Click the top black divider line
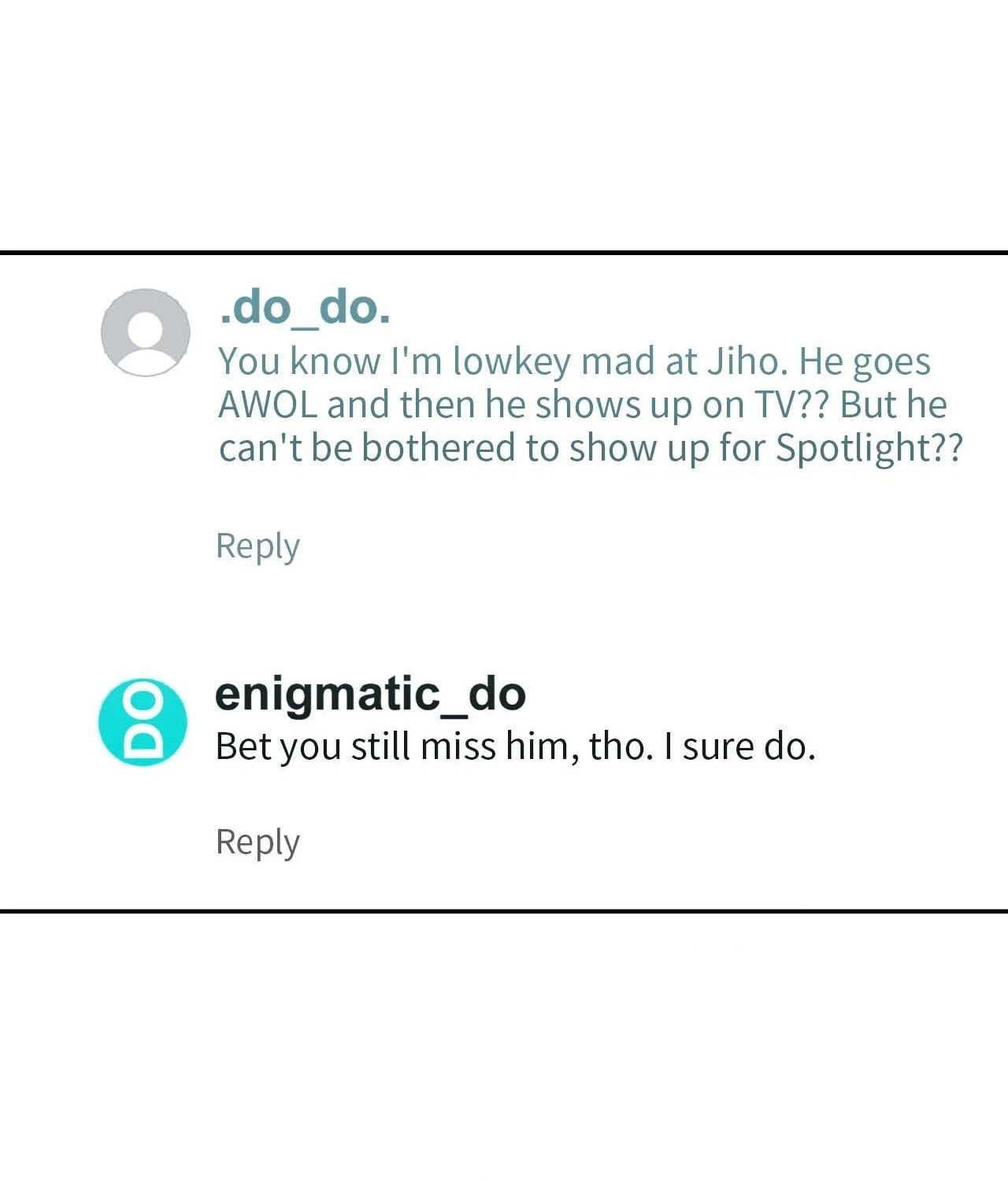 tap(504, 253)
